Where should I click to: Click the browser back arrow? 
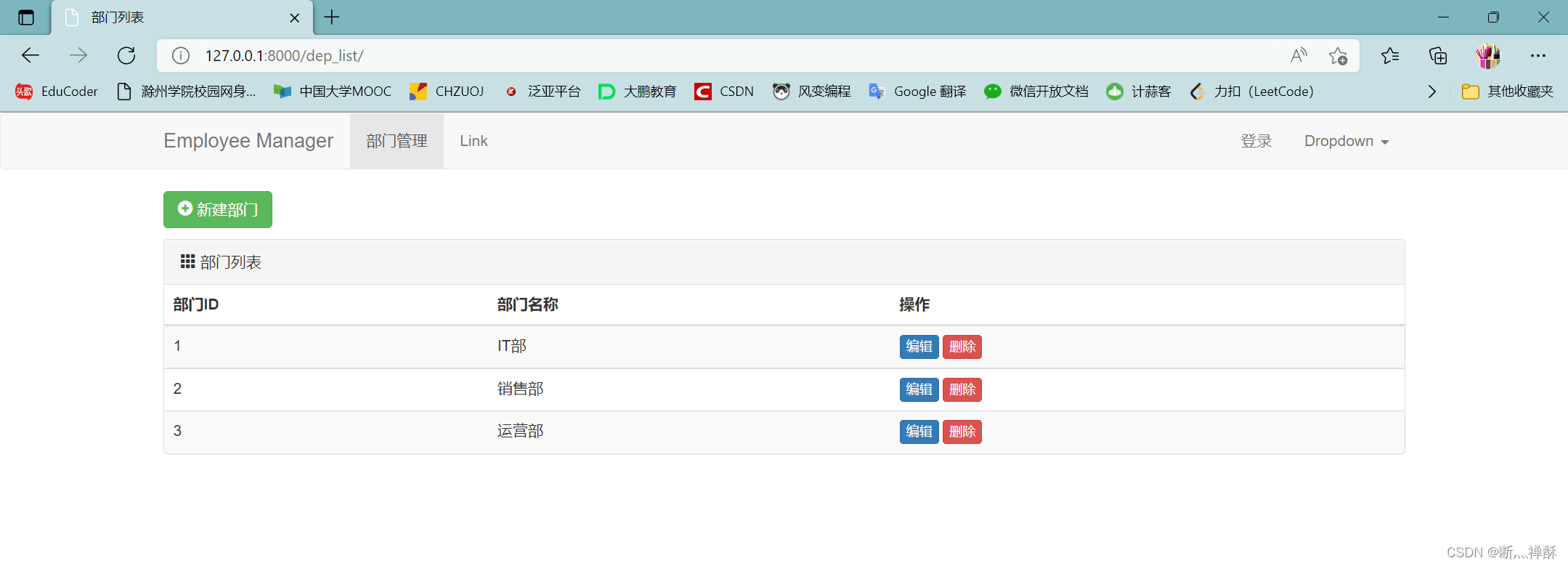[x=31, y=55]
